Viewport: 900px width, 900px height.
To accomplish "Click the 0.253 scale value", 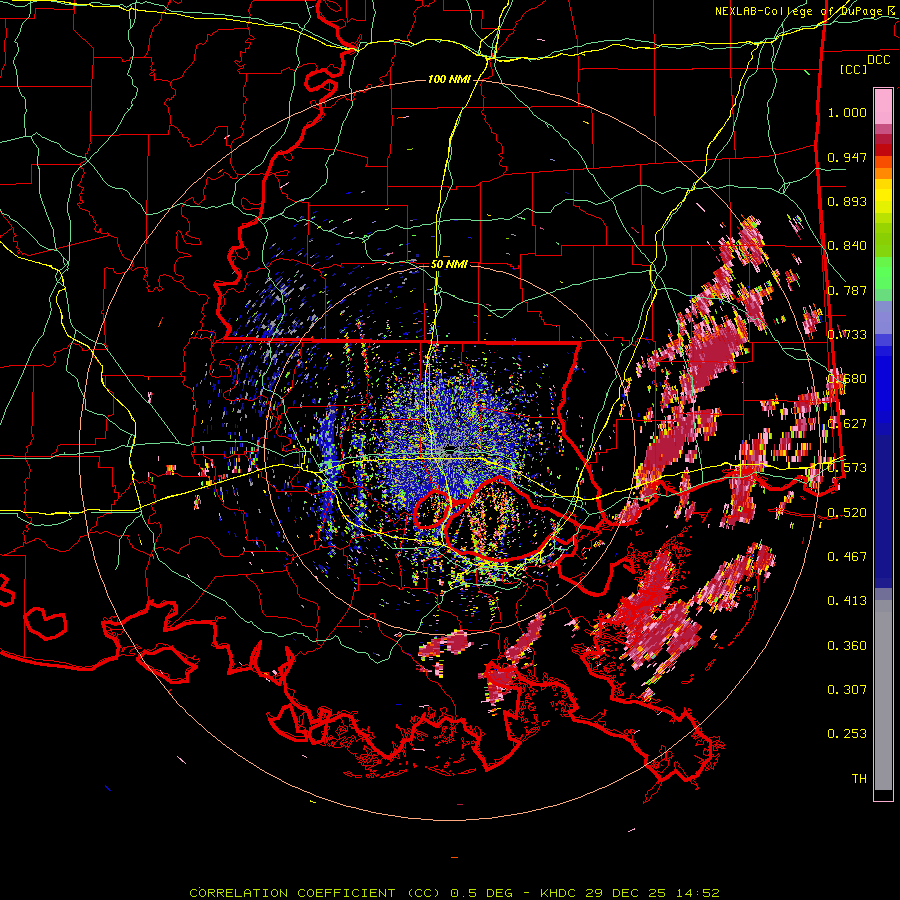I will point(847,734).
